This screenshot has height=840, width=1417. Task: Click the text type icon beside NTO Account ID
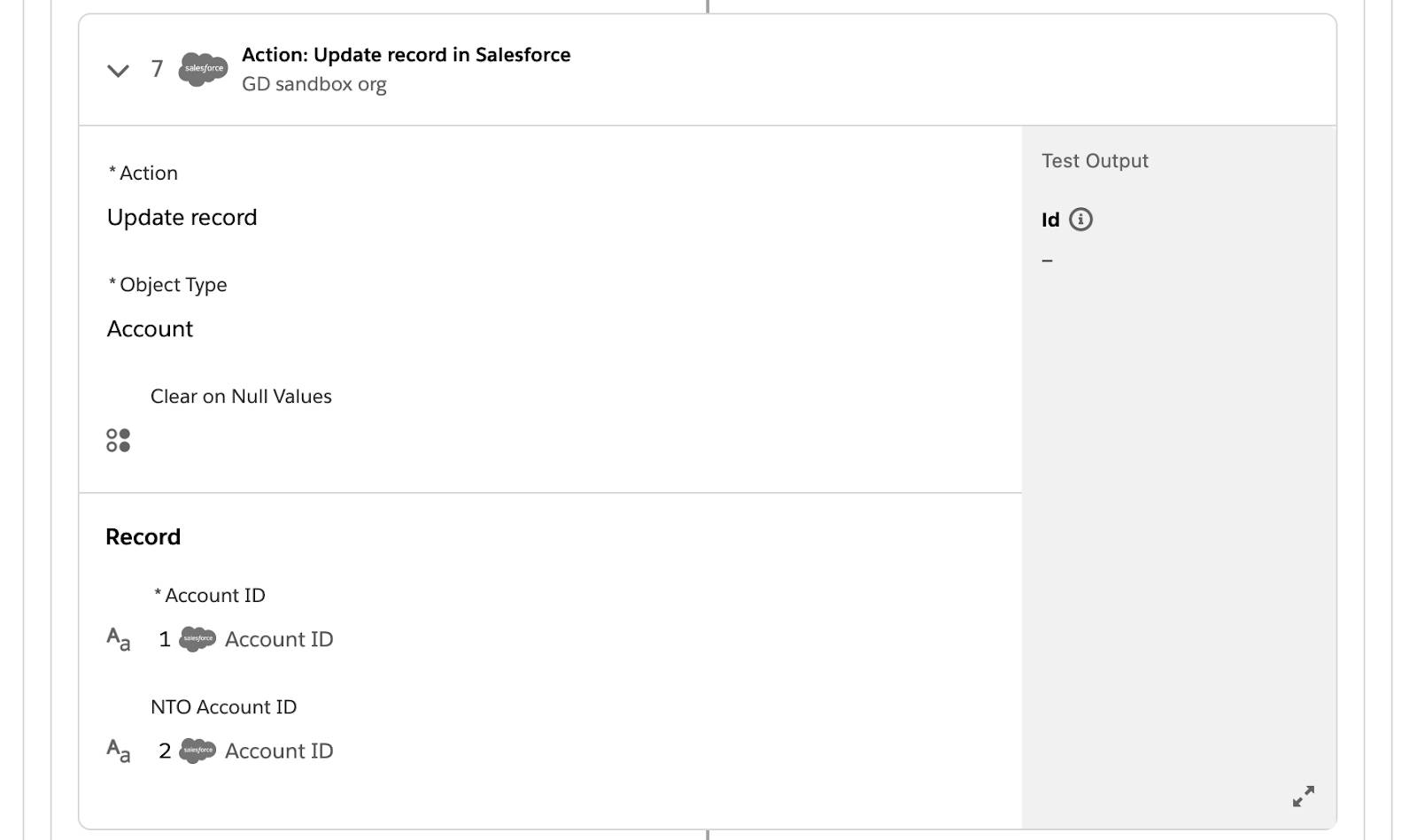tap(118, 751)
